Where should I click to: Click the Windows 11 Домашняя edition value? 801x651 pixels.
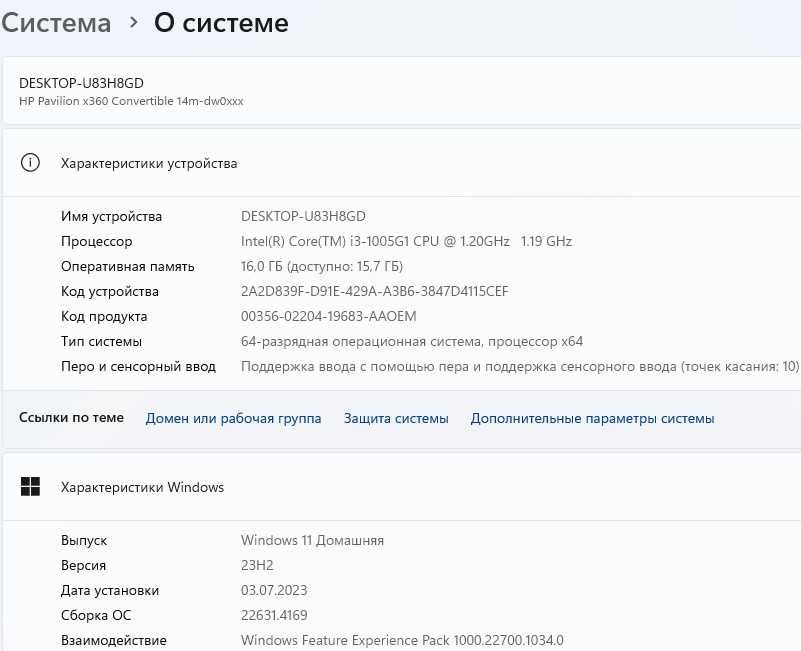(312, 540)
